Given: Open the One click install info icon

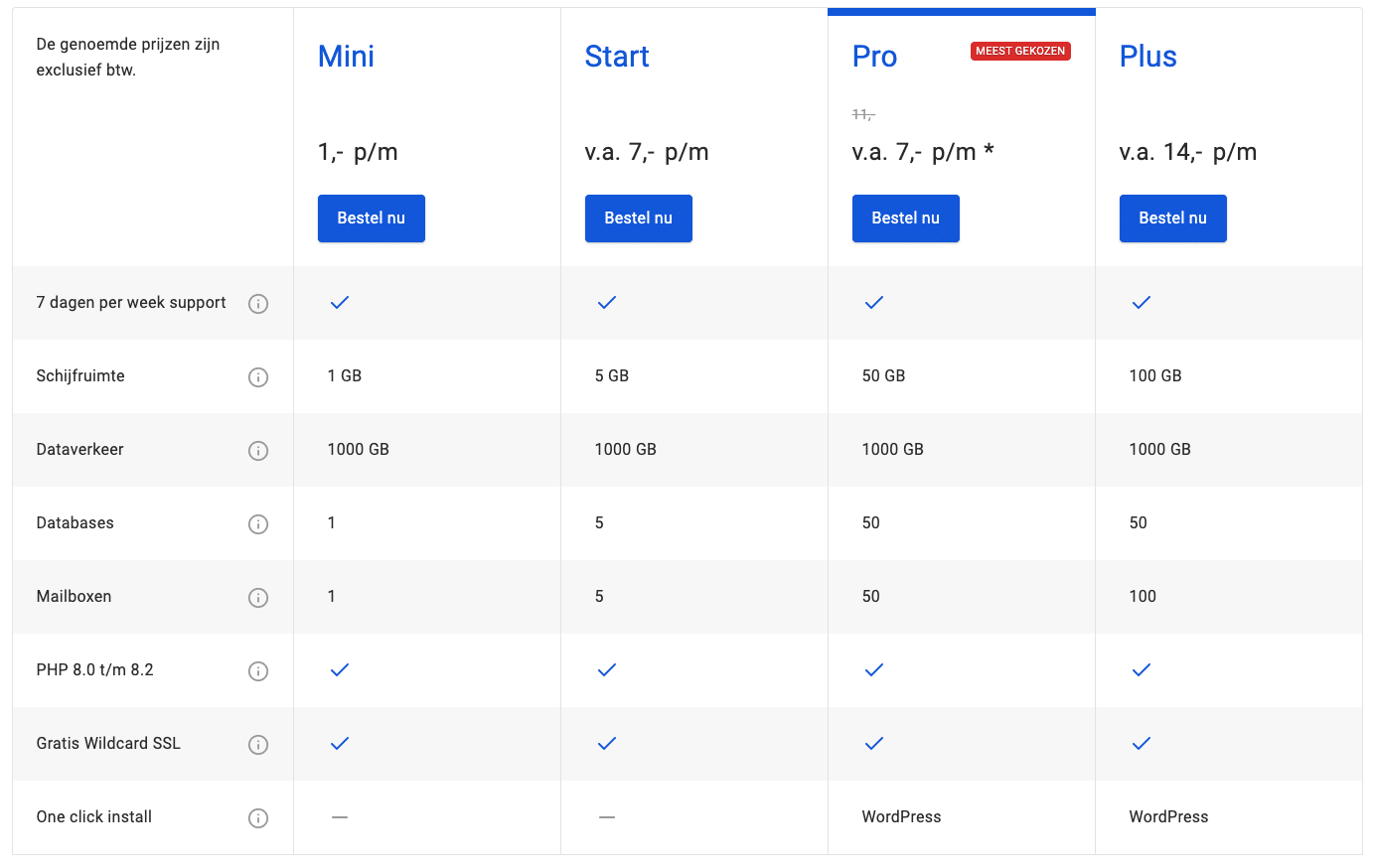Looking at the screenshot, I should (258, 818).
